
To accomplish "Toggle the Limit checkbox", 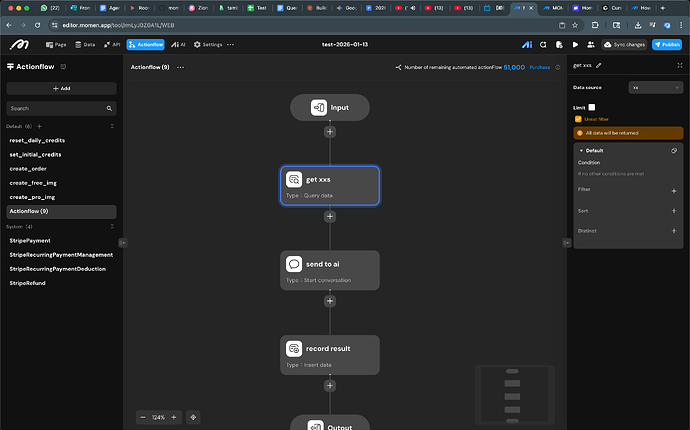I will point(592,107).
